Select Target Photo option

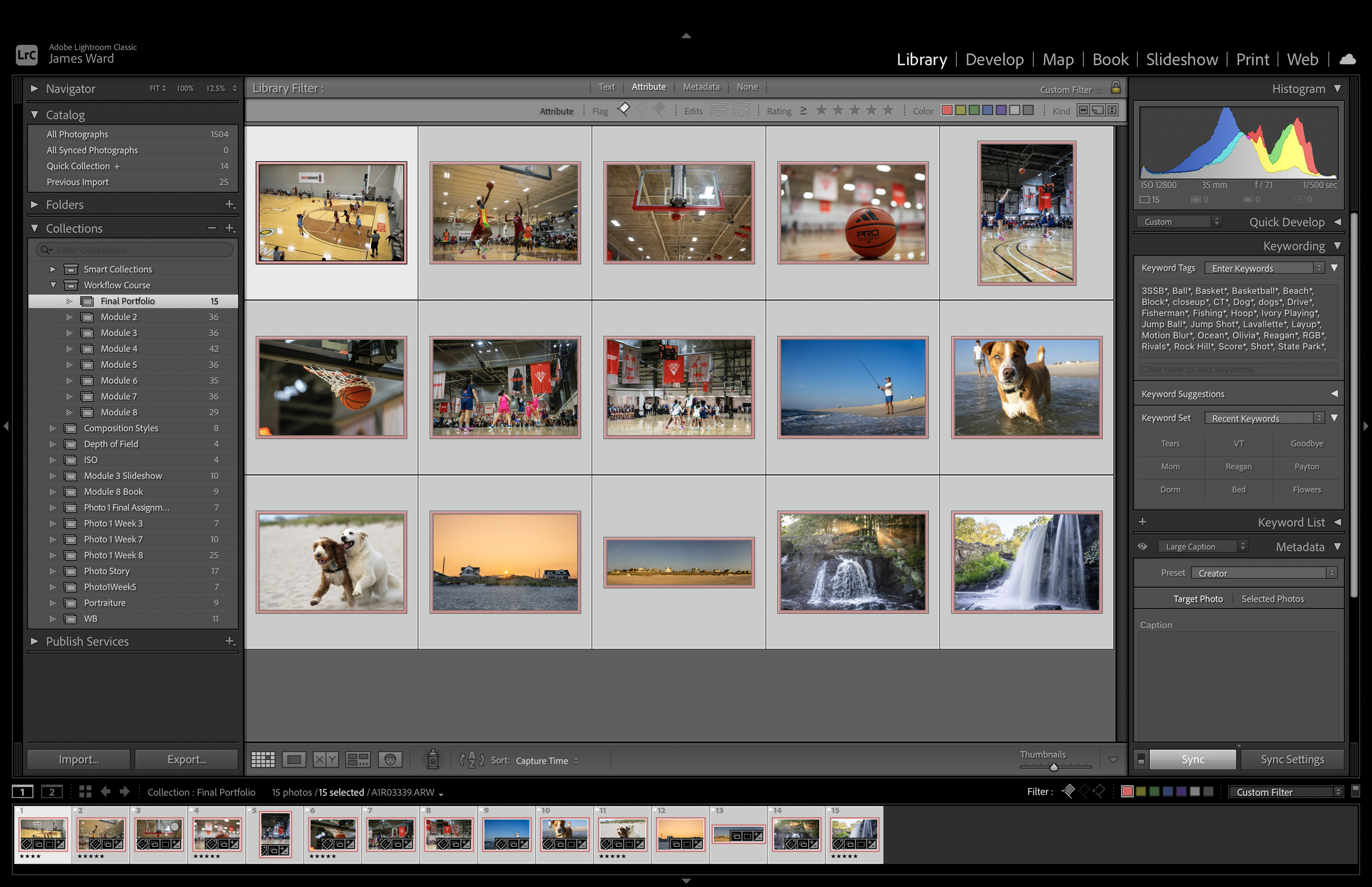(x=1197, y=598)
